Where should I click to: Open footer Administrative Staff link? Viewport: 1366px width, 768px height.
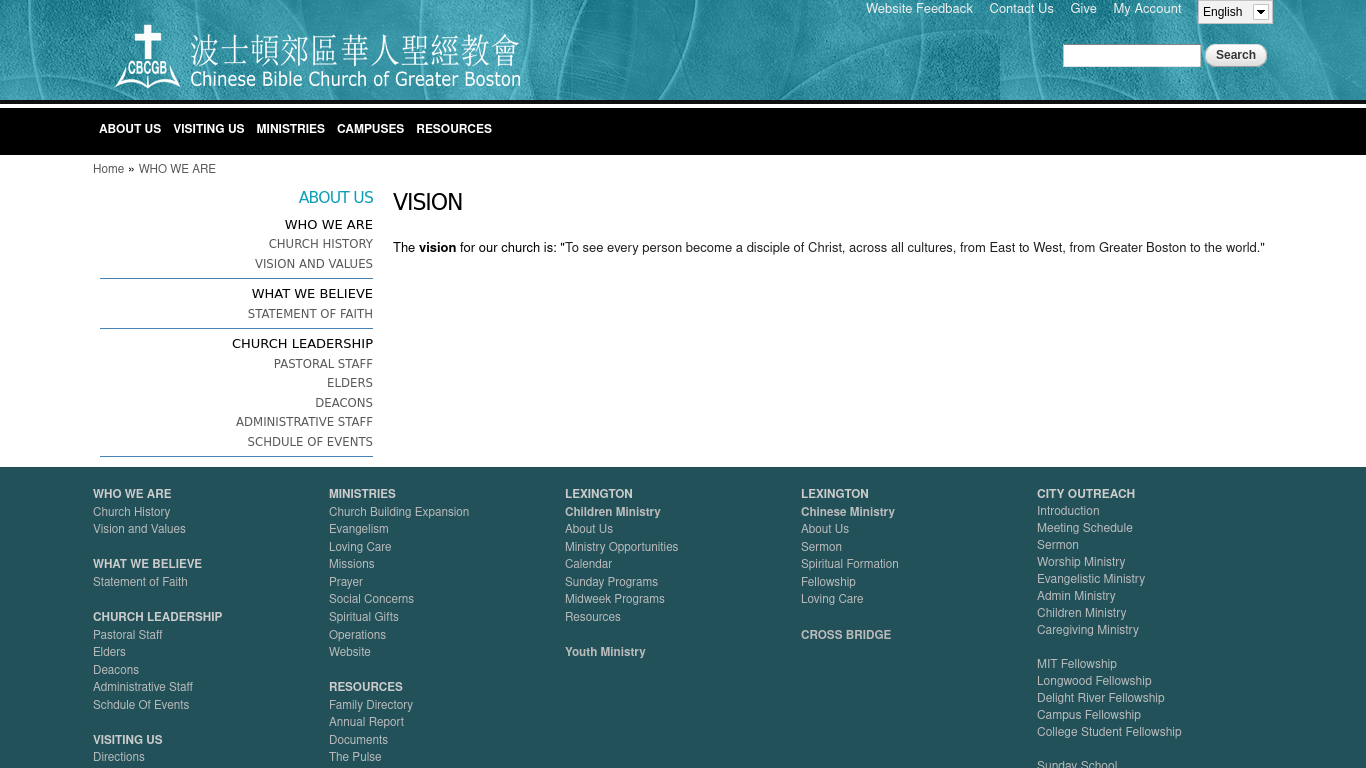click(143, 687)
